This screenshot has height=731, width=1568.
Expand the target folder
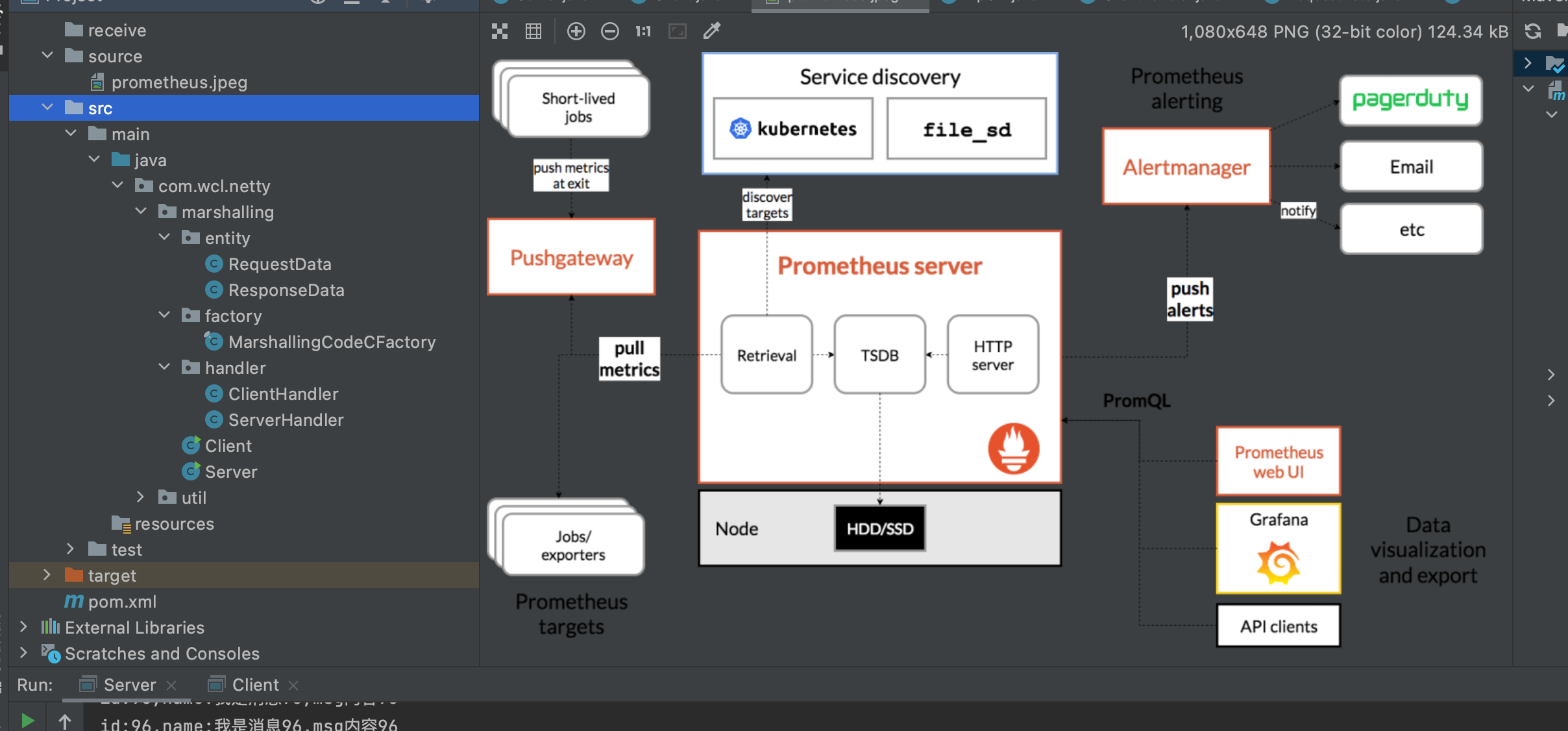tap(47, 575)
